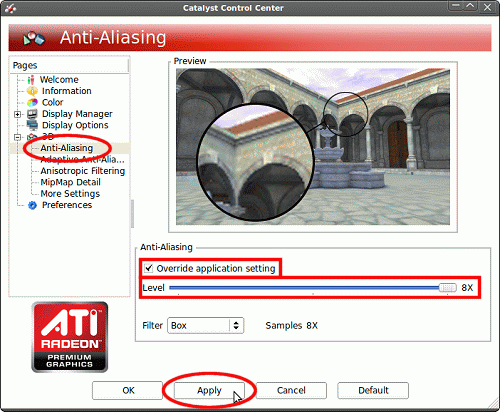This screenshot has height=412, width=500.
Task: Click the Preferences gear icon
Action: (x=32, y=205)
